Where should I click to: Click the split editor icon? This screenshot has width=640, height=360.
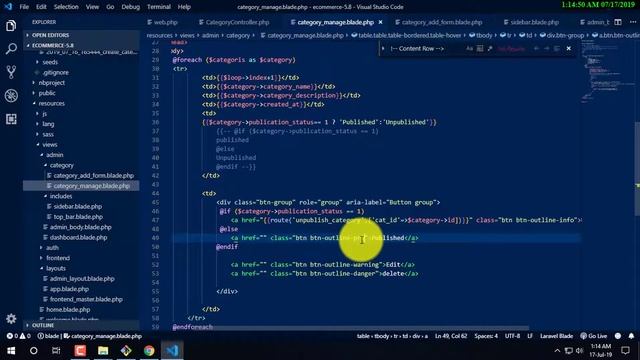pyautogui.click(x=618, y=22)
